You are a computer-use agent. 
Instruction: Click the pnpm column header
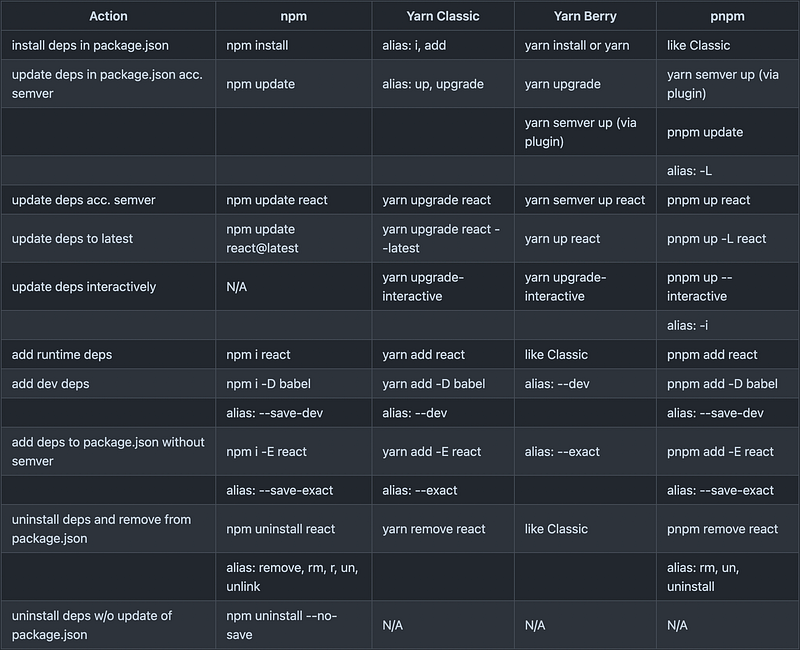click(727, 16)
